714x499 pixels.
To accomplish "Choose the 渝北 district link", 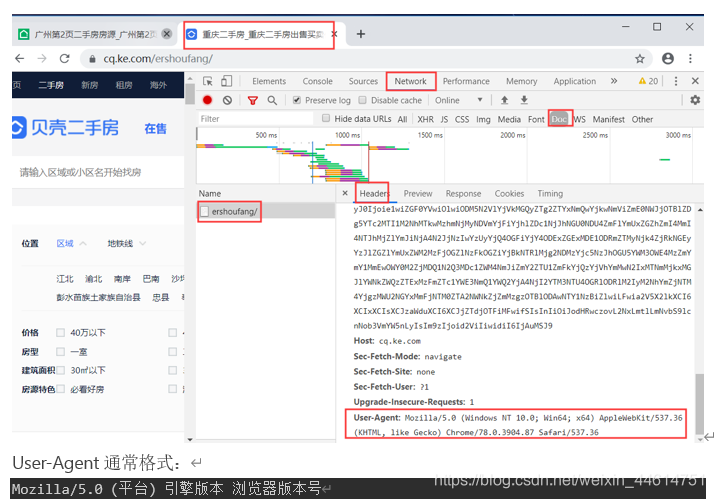I will 93,279.
